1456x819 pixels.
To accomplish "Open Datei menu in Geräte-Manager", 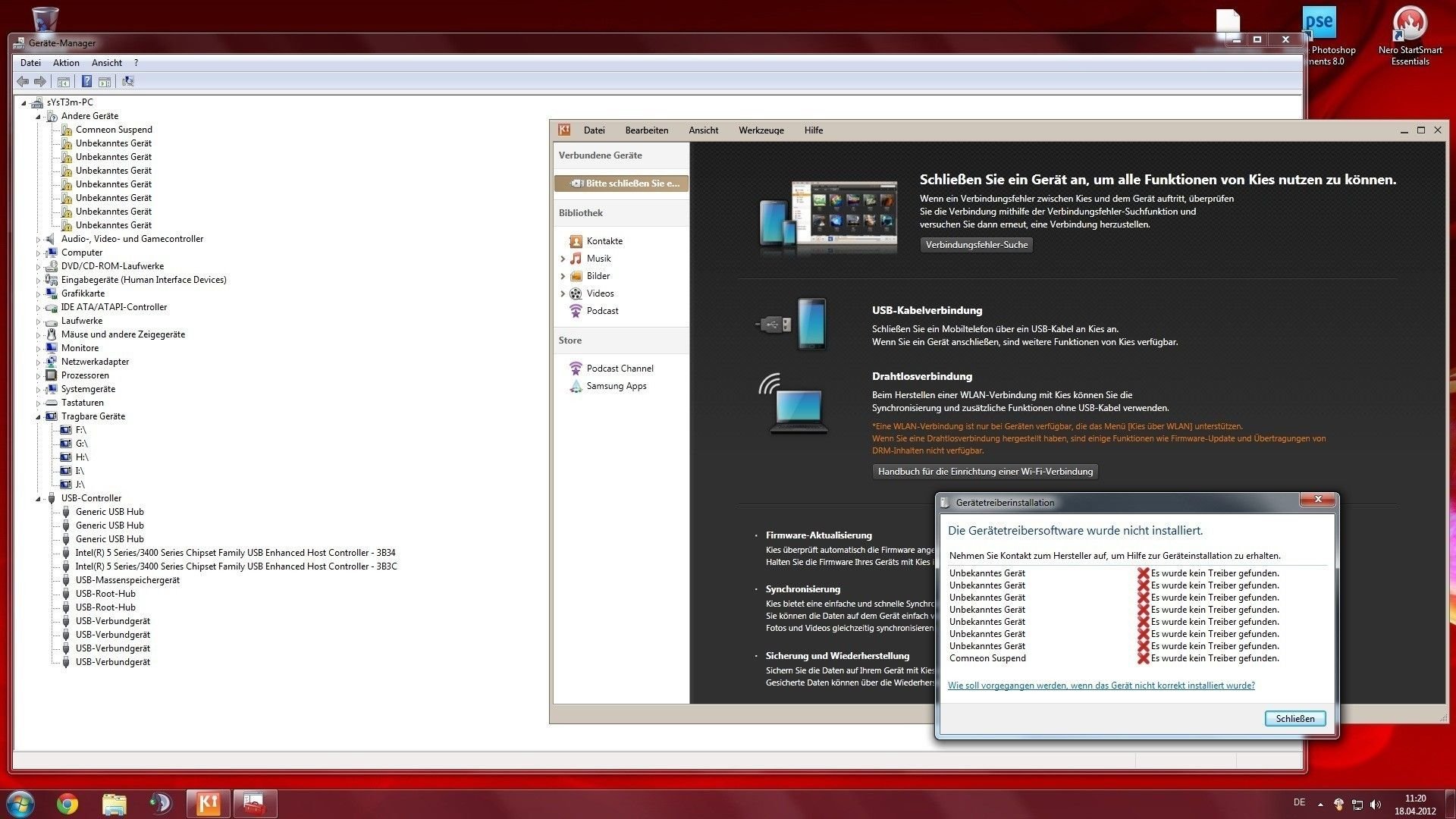I will tap(30, 63).
